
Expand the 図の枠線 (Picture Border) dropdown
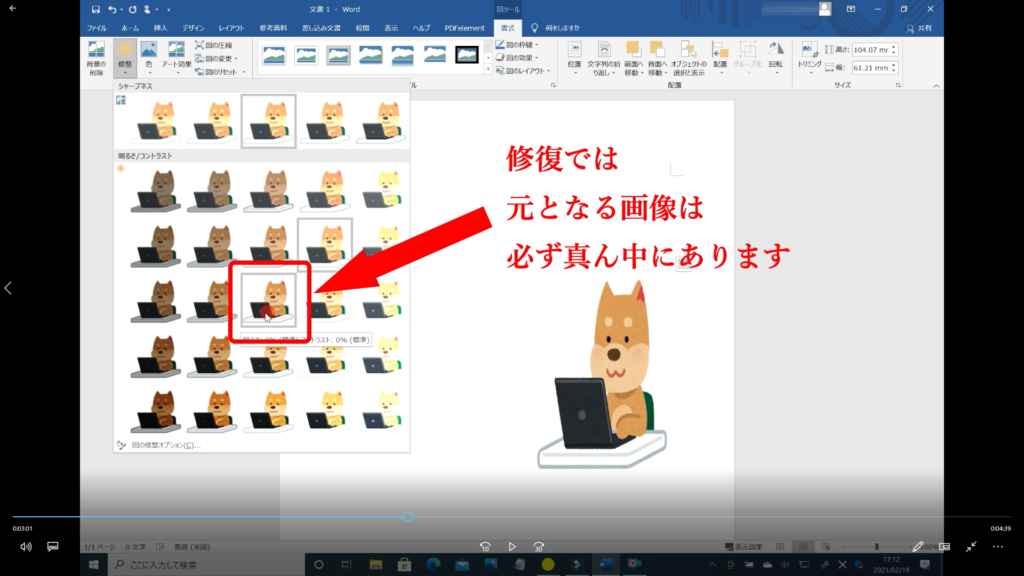518,45
